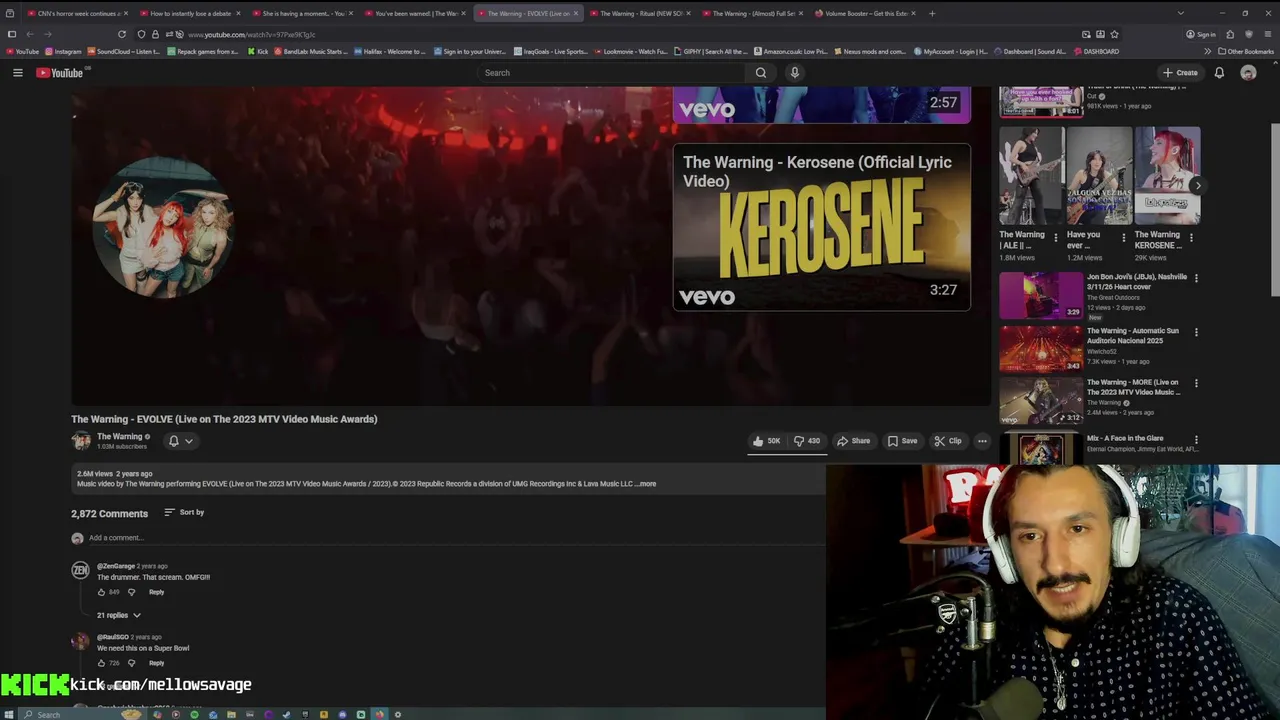
Task: Click the Clip button
Action: tap(947, 441)
